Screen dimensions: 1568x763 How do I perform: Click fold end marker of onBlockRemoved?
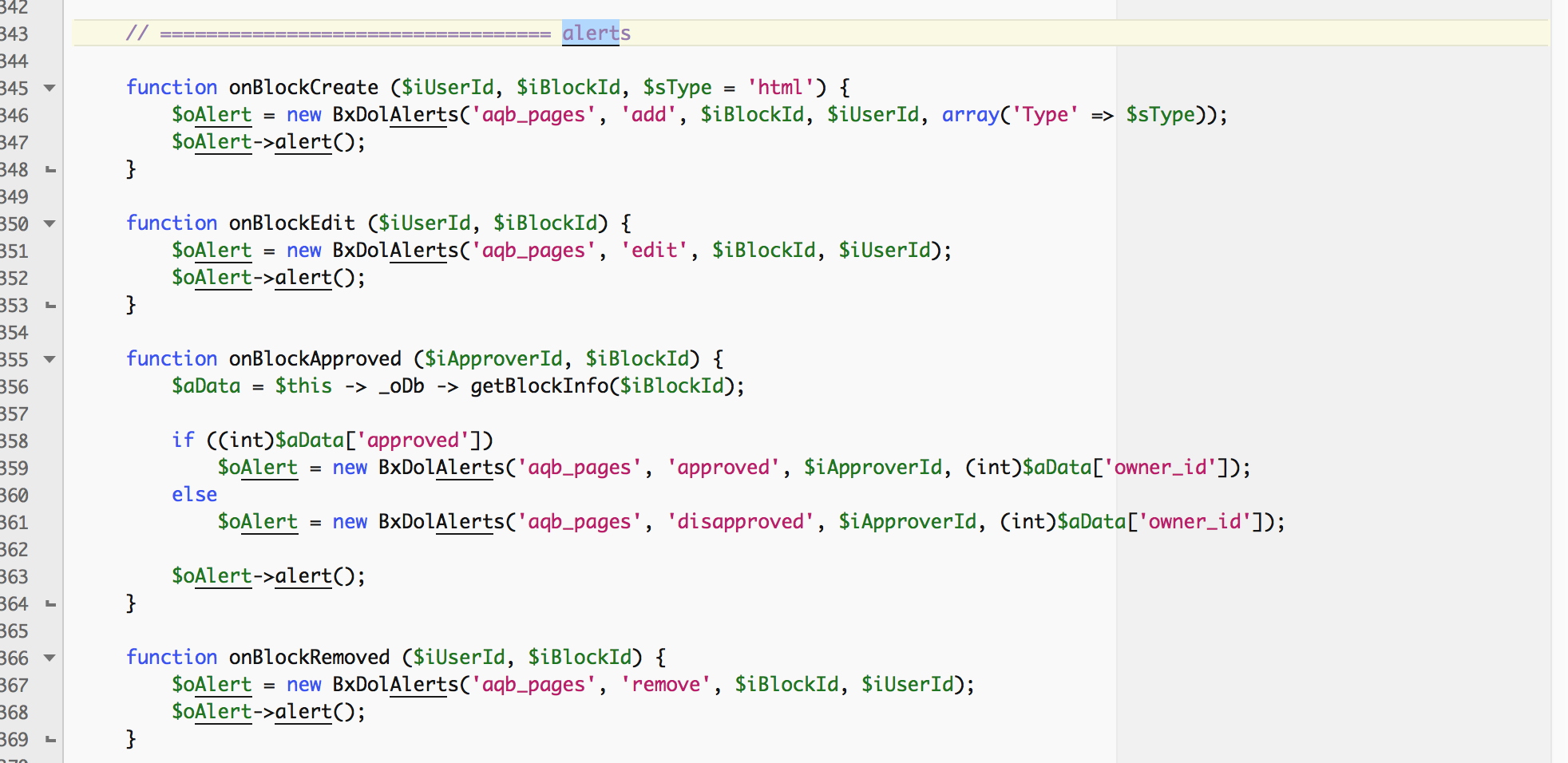pos(50,739)
